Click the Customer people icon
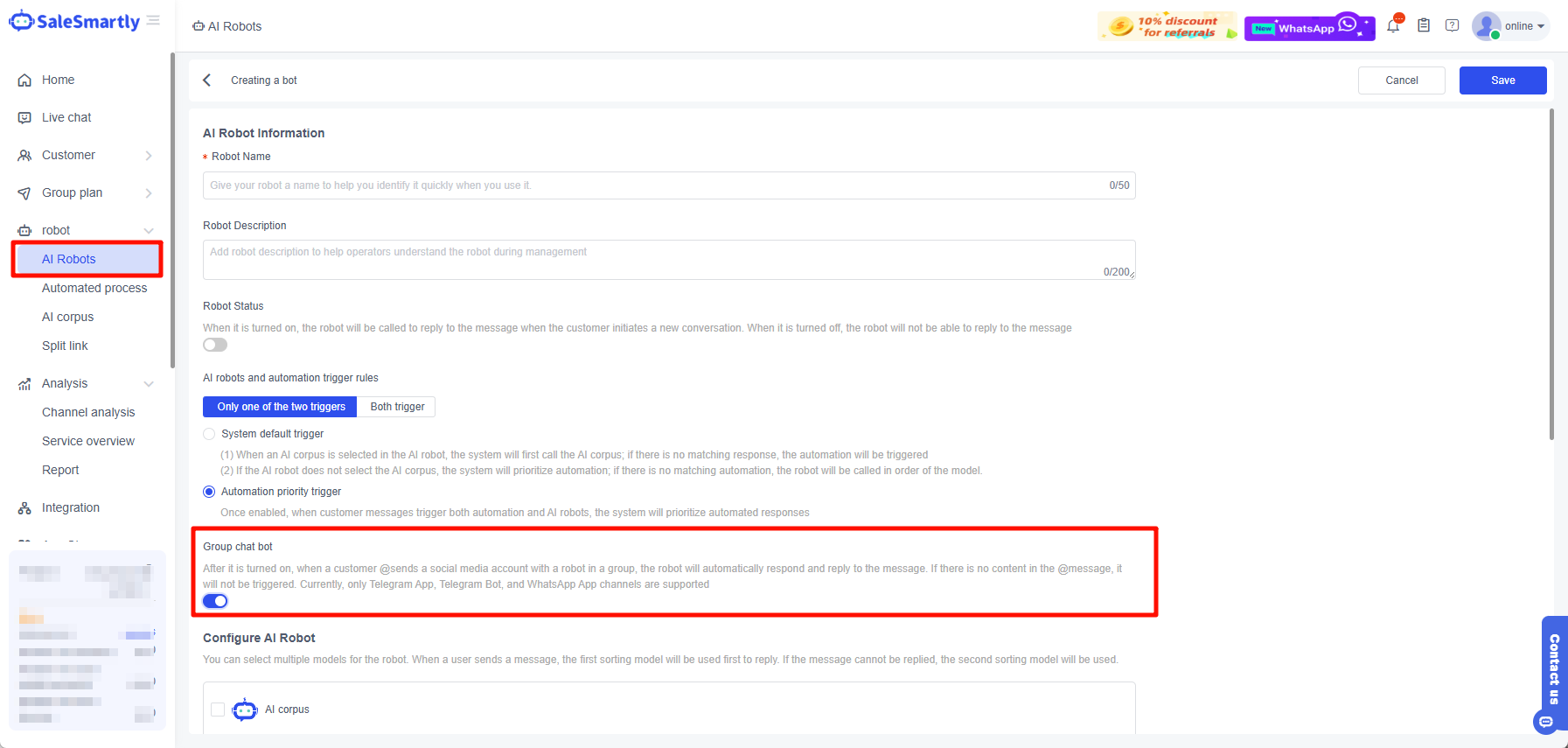1568x748 pixels. [24, 156]
